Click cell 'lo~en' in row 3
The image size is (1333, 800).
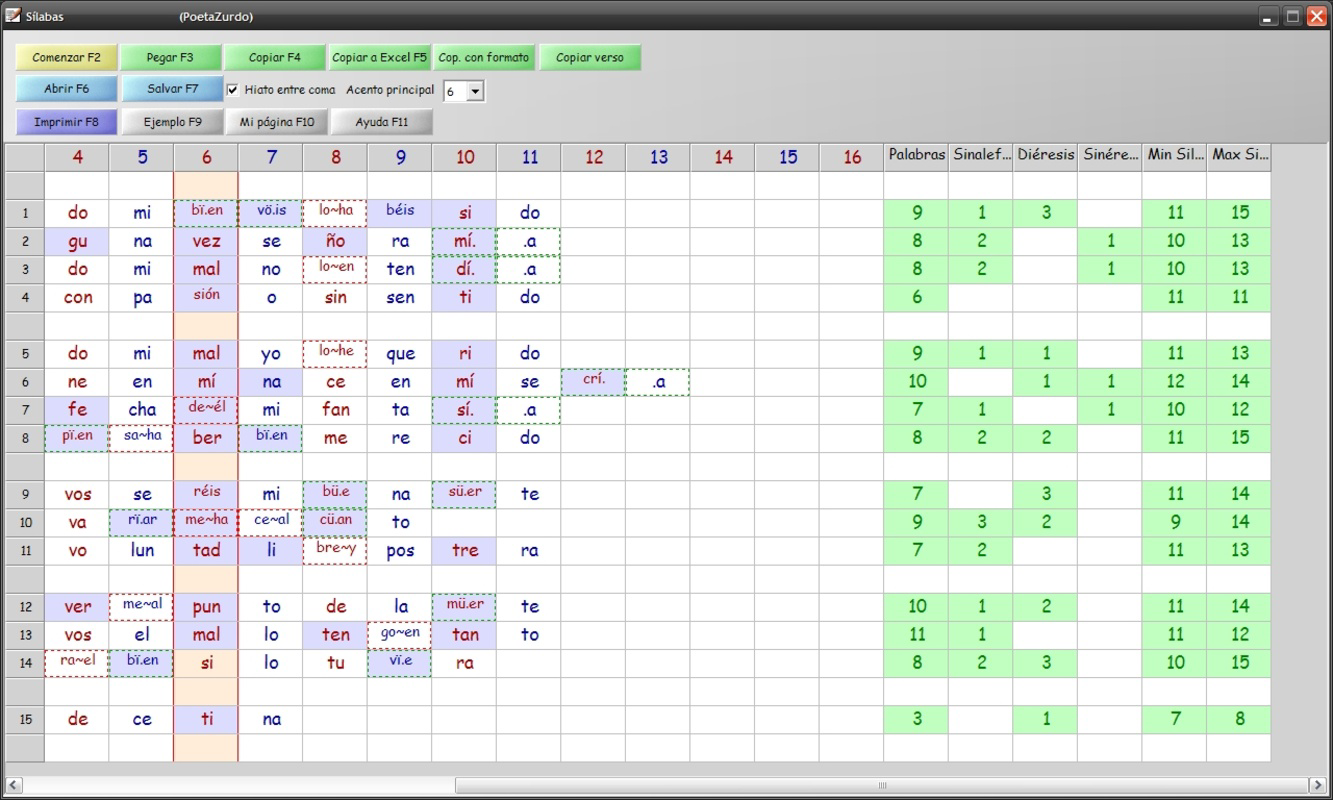pyautogui.click(x=335, y=269)
